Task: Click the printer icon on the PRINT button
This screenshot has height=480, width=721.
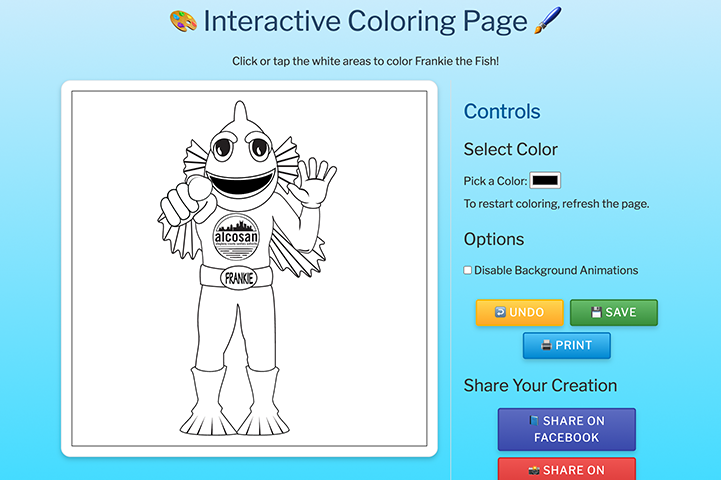Action: (x=546, y=345)
